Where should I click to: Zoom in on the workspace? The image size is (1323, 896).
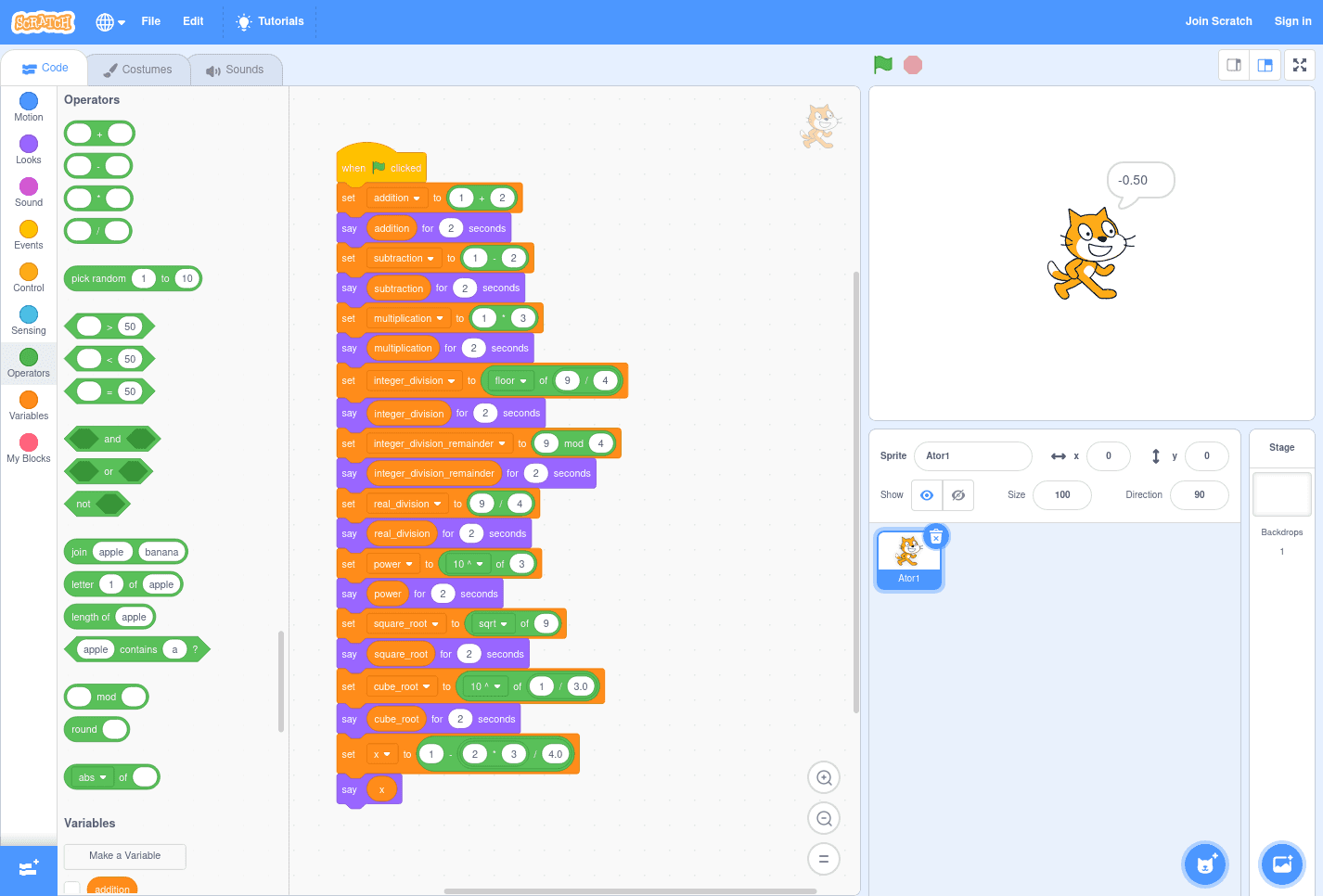pyautogui.click(x=824, y=778)
